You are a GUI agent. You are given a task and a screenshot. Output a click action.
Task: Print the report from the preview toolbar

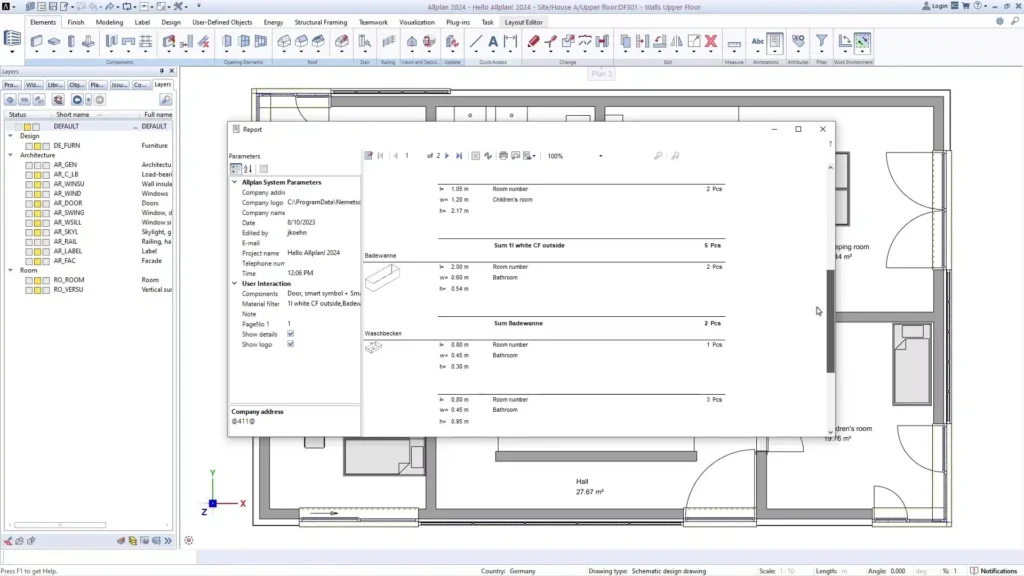click(x=501, y=155)
